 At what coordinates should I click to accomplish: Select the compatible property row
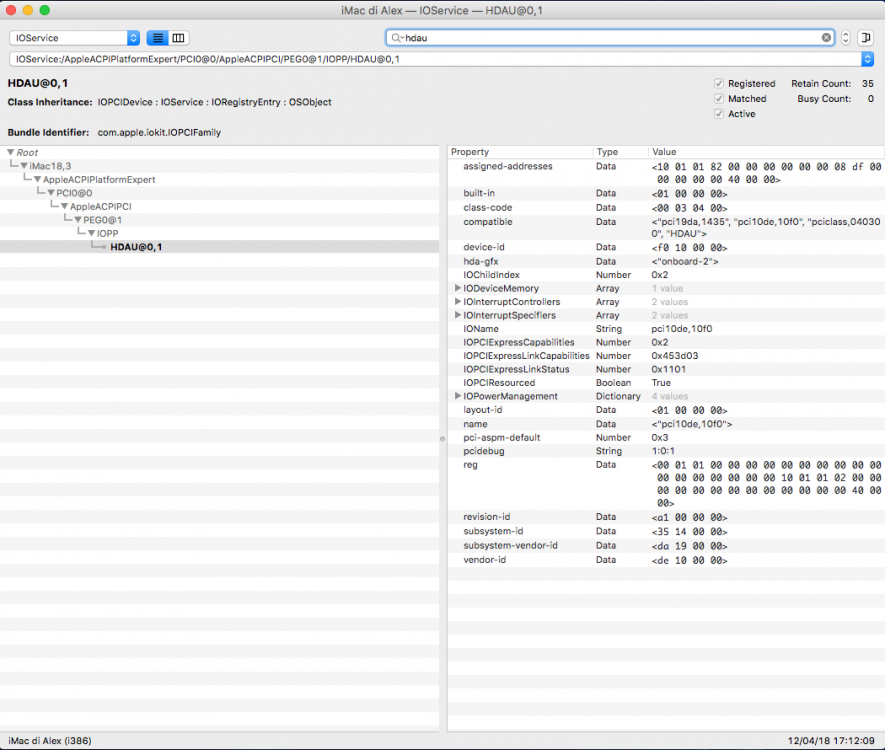coord(666,227)
